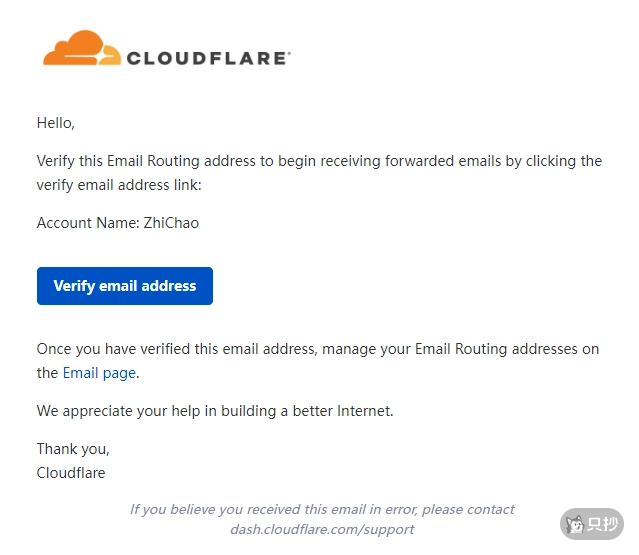Click the CLOUDFLARE wordmark text
The height and width of the screenshot is (555, 639).
(x=208, y=58)
